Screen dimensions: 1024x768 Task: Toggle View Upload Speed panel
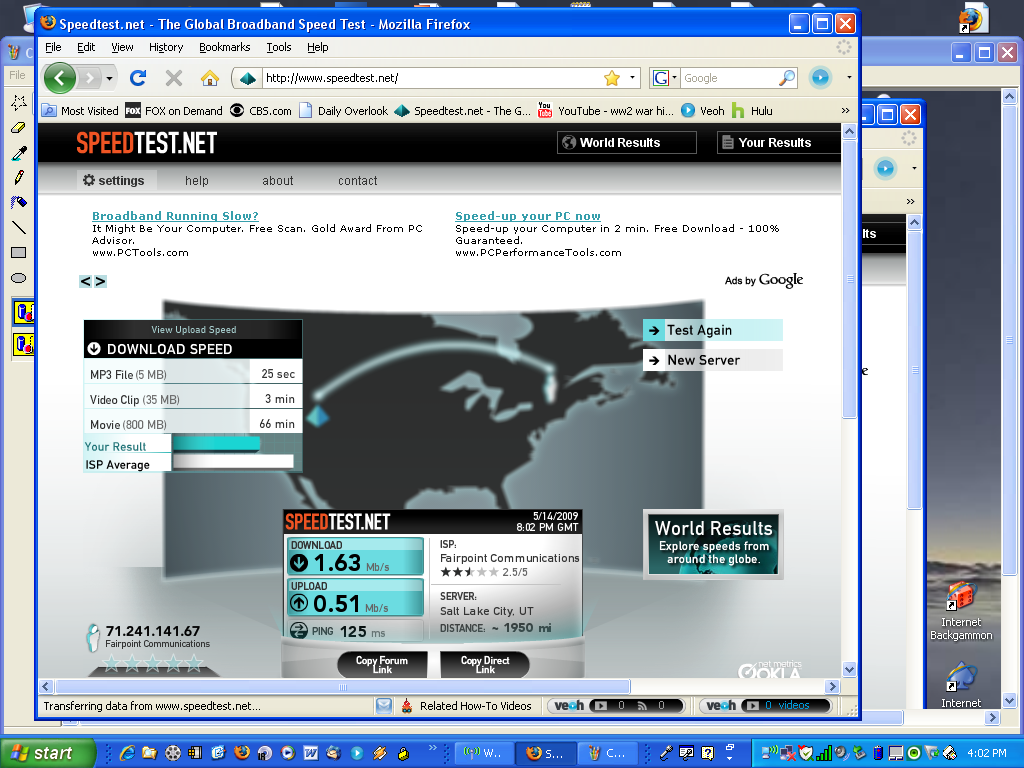click(193, 330)
